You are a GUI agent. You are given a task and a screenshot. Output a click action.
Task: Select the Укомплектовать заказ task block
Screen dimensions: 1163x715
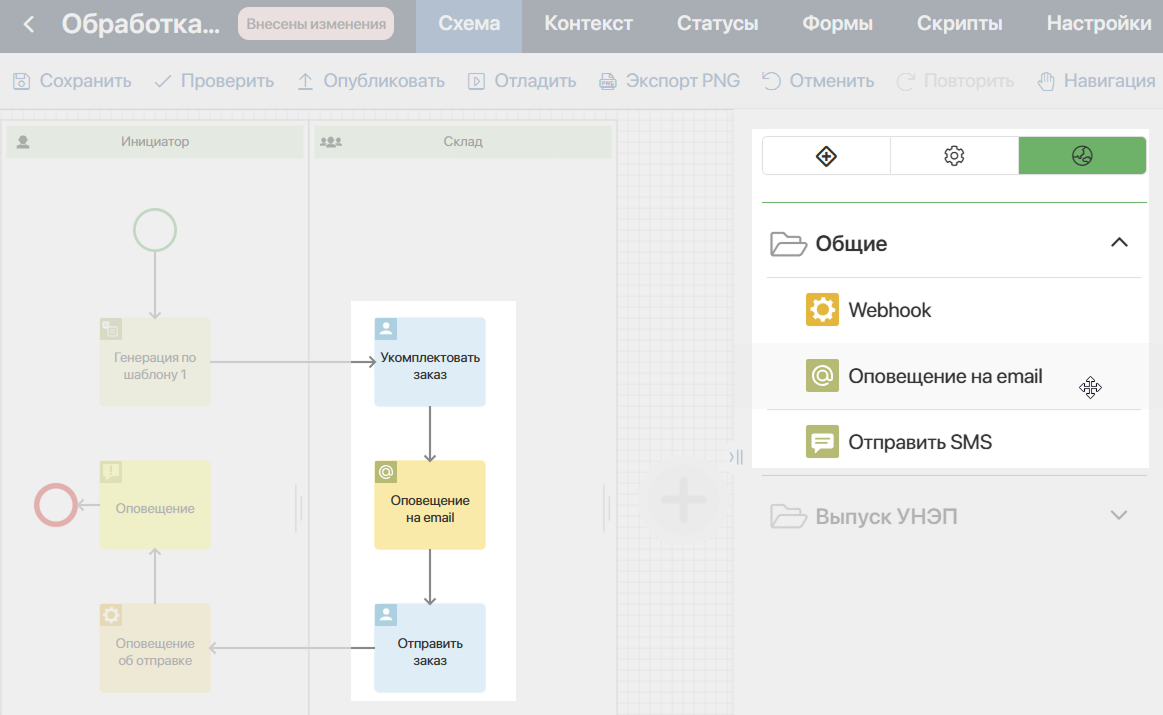tap(430, 362)
